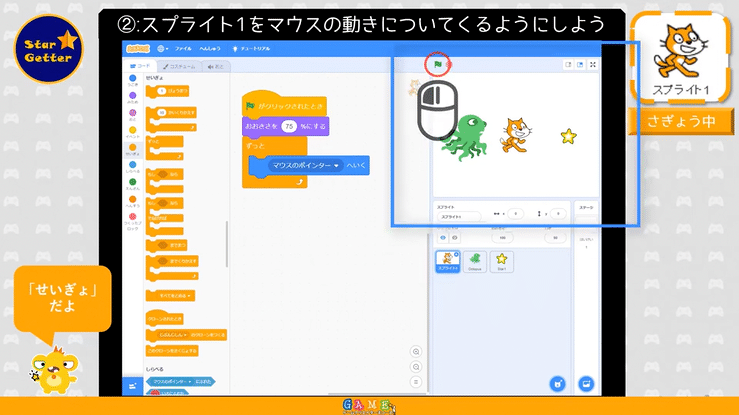Click the 10 かいくりかえす palette block
This screenshot has height=415, width=739.
[x=171, y=113]
